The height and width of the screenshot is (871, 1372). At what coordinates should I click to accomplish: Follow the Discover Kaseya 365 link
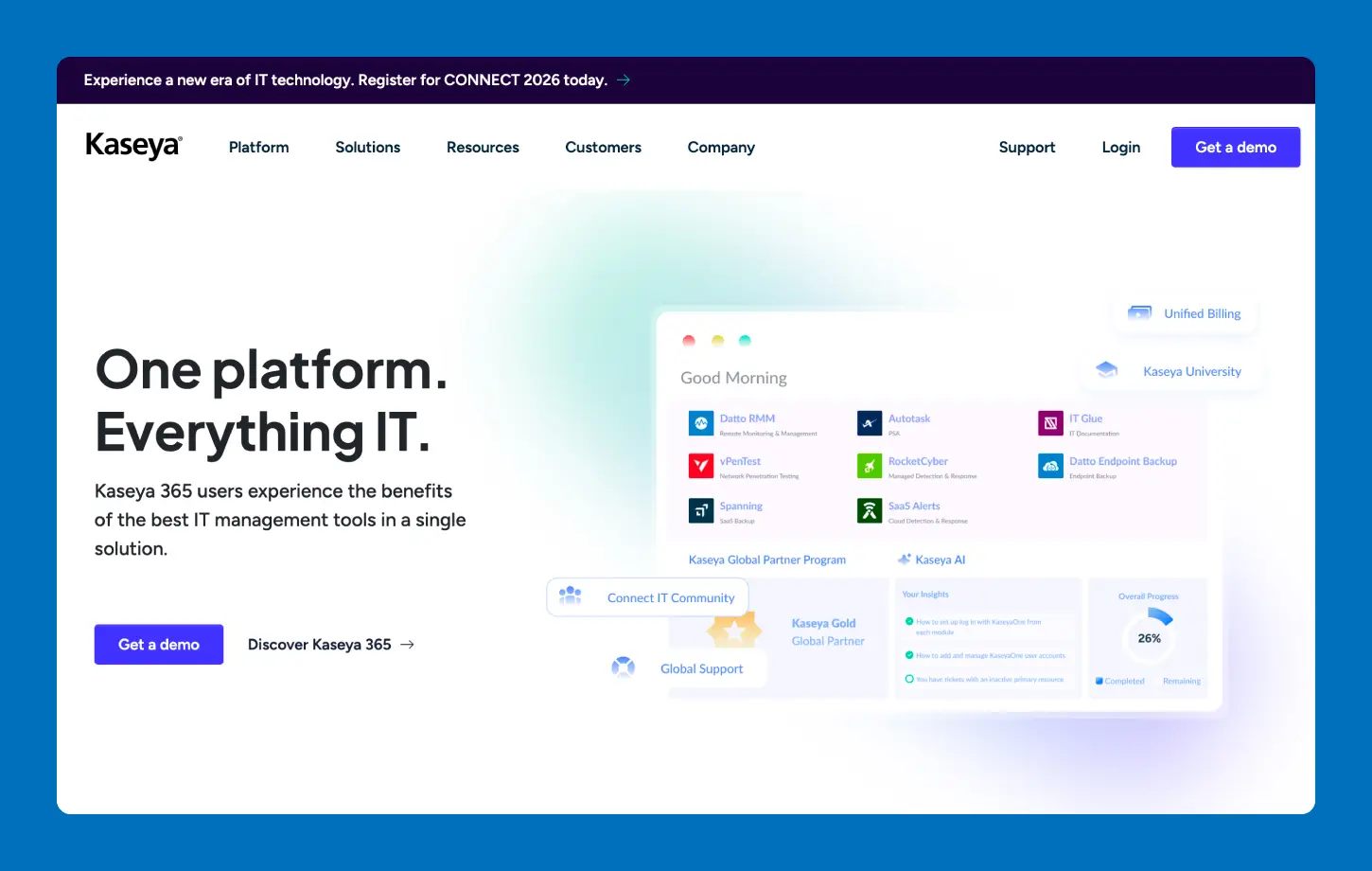click(x=330, y=645)
